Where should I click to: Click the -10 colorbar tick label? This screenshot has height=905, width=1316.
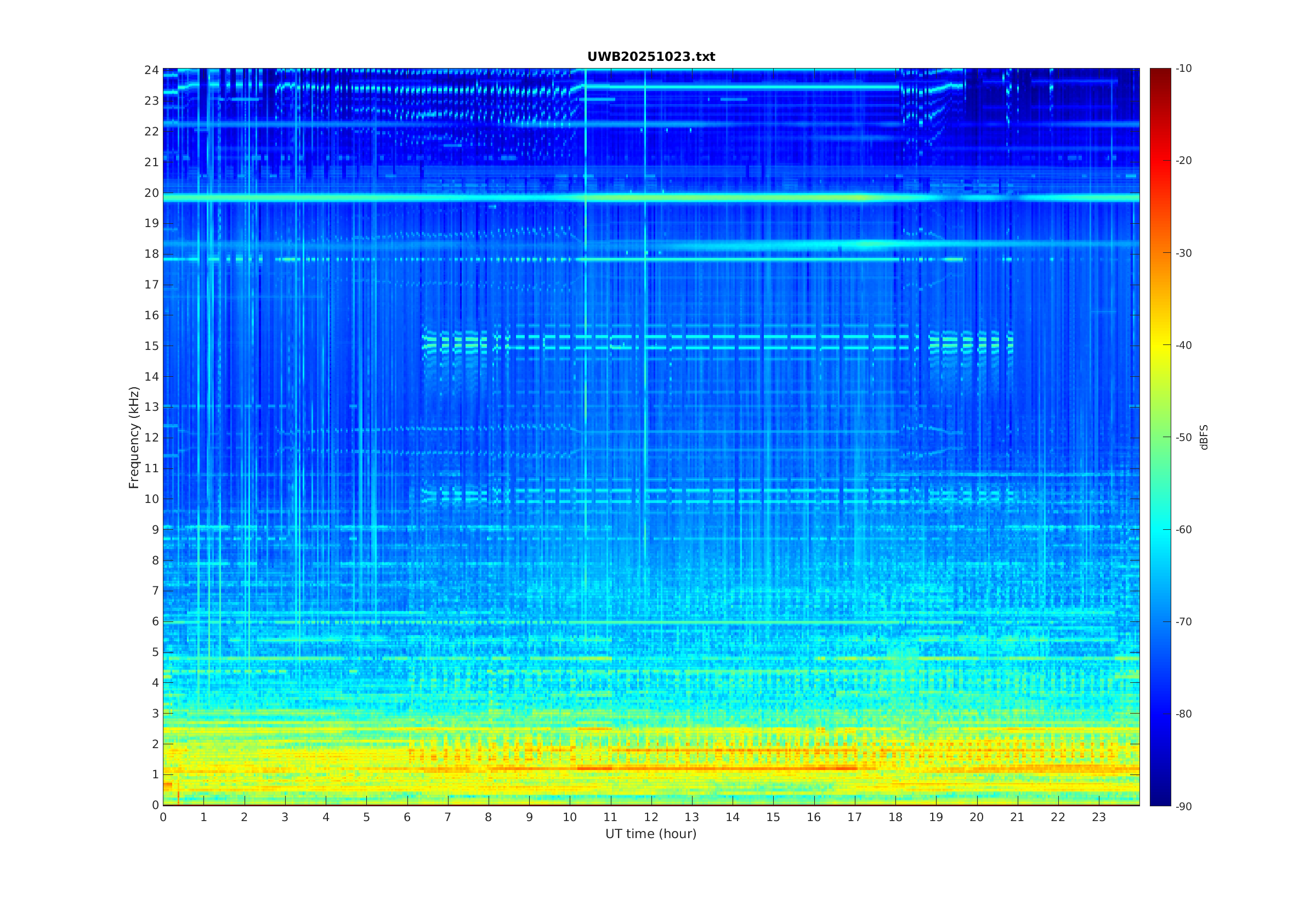click(1183, 69)
